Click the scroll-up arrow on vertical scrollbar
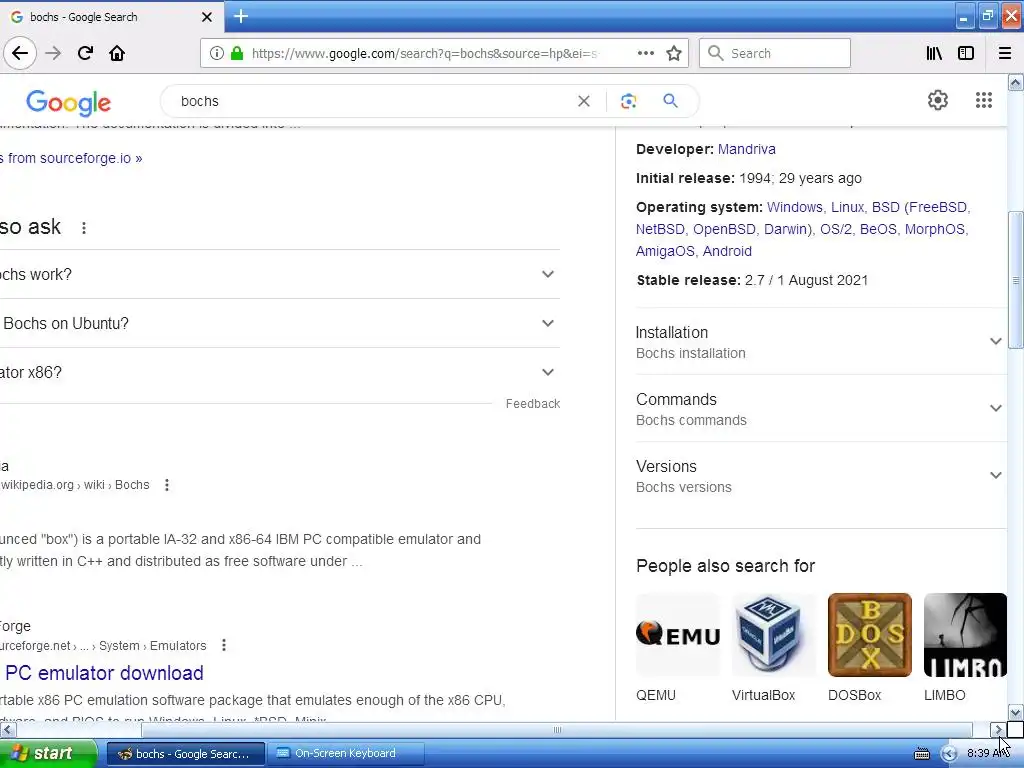 tap(1016, 82)
